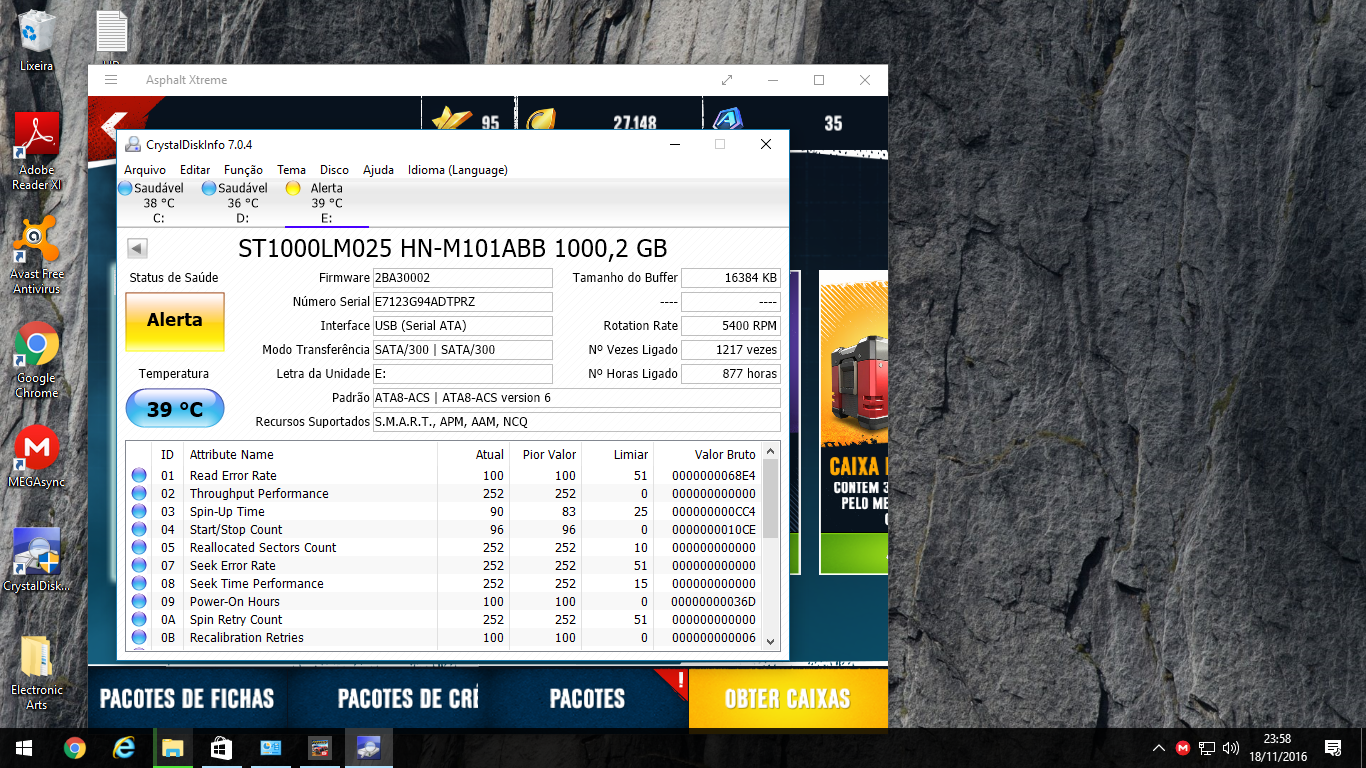
Task: Click the status circle for Read Error Rate
Action: point(139,476)
